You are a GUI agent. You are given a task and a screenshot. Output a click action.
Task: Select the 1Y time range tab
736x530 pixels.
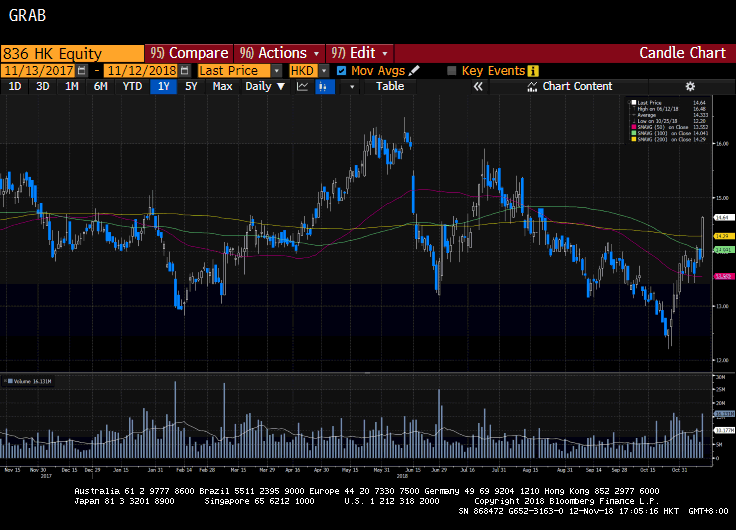[x=163, y=86]
